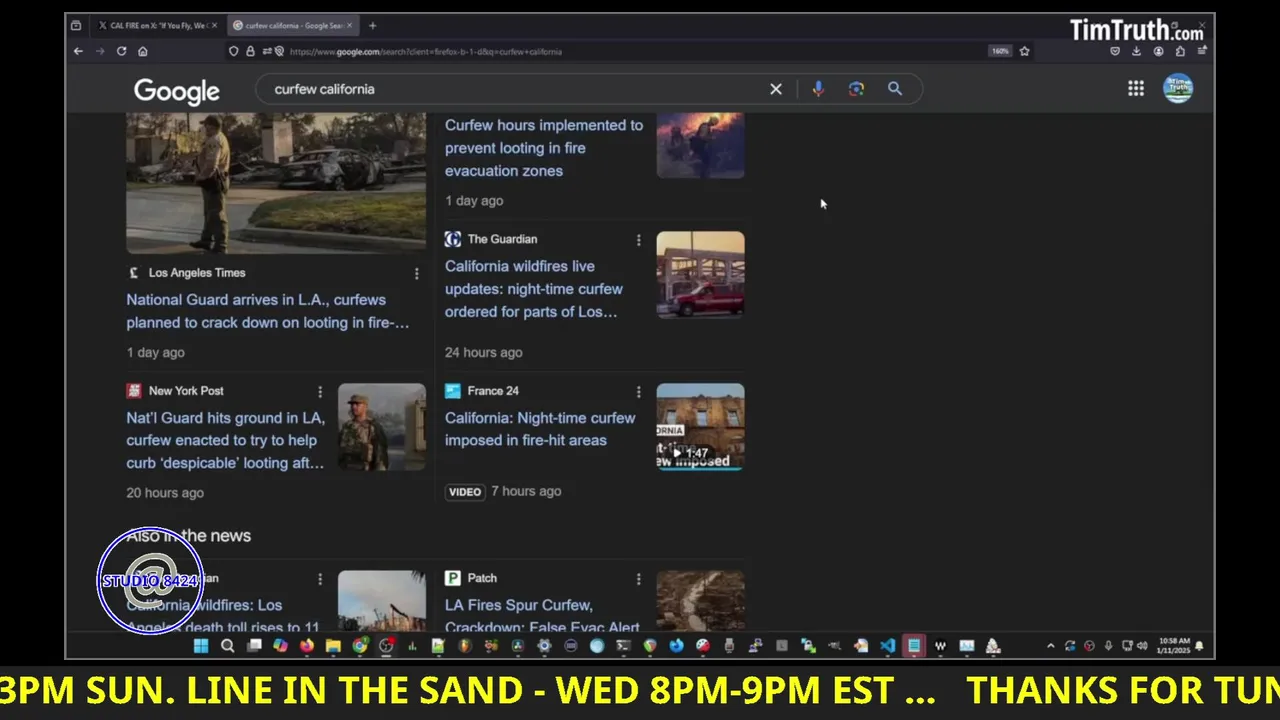
Task: Go to the Firefox home page
Action: 143,51
